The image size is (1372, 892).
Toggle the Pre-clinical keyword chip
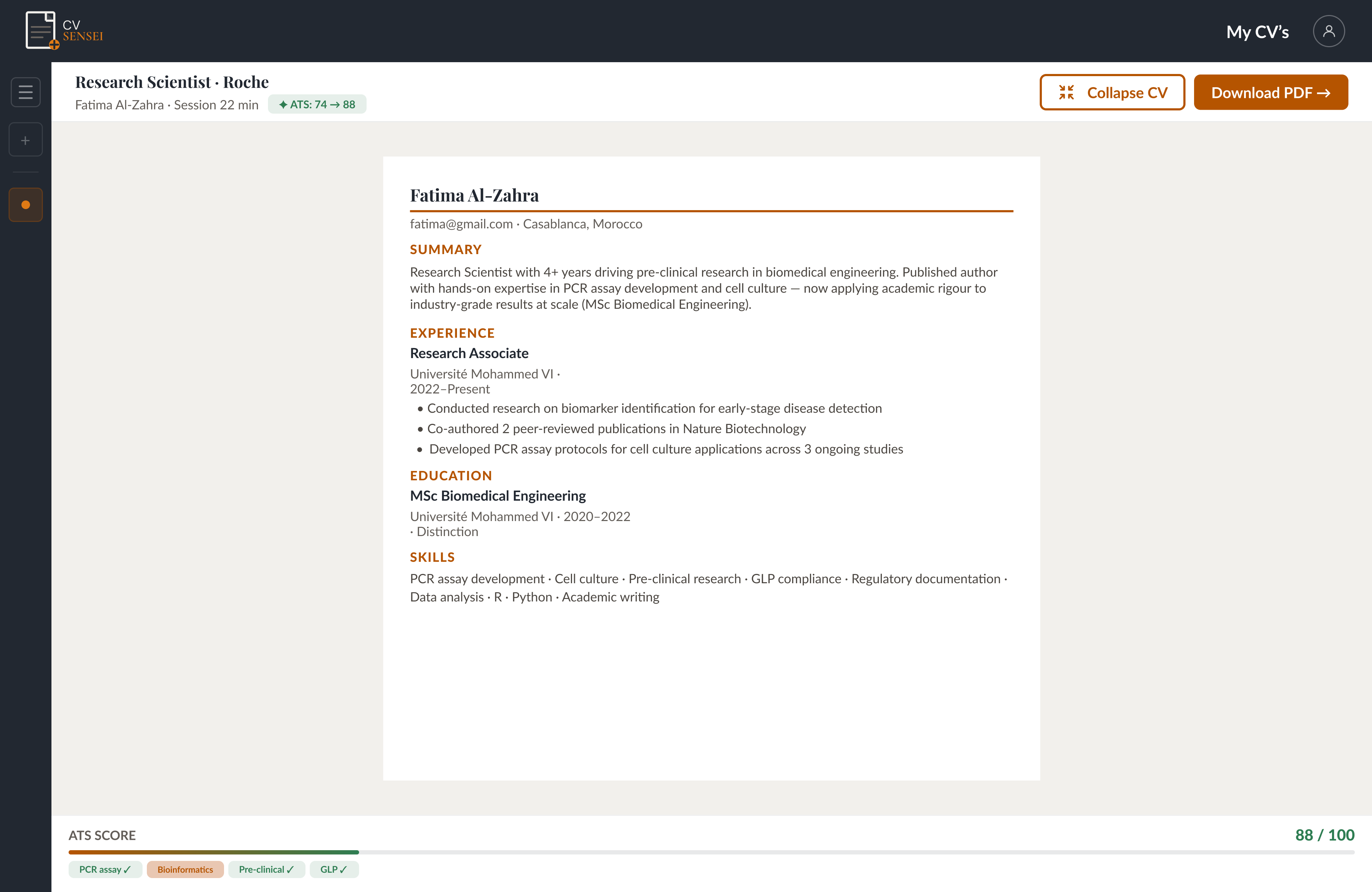pos(266,869)
